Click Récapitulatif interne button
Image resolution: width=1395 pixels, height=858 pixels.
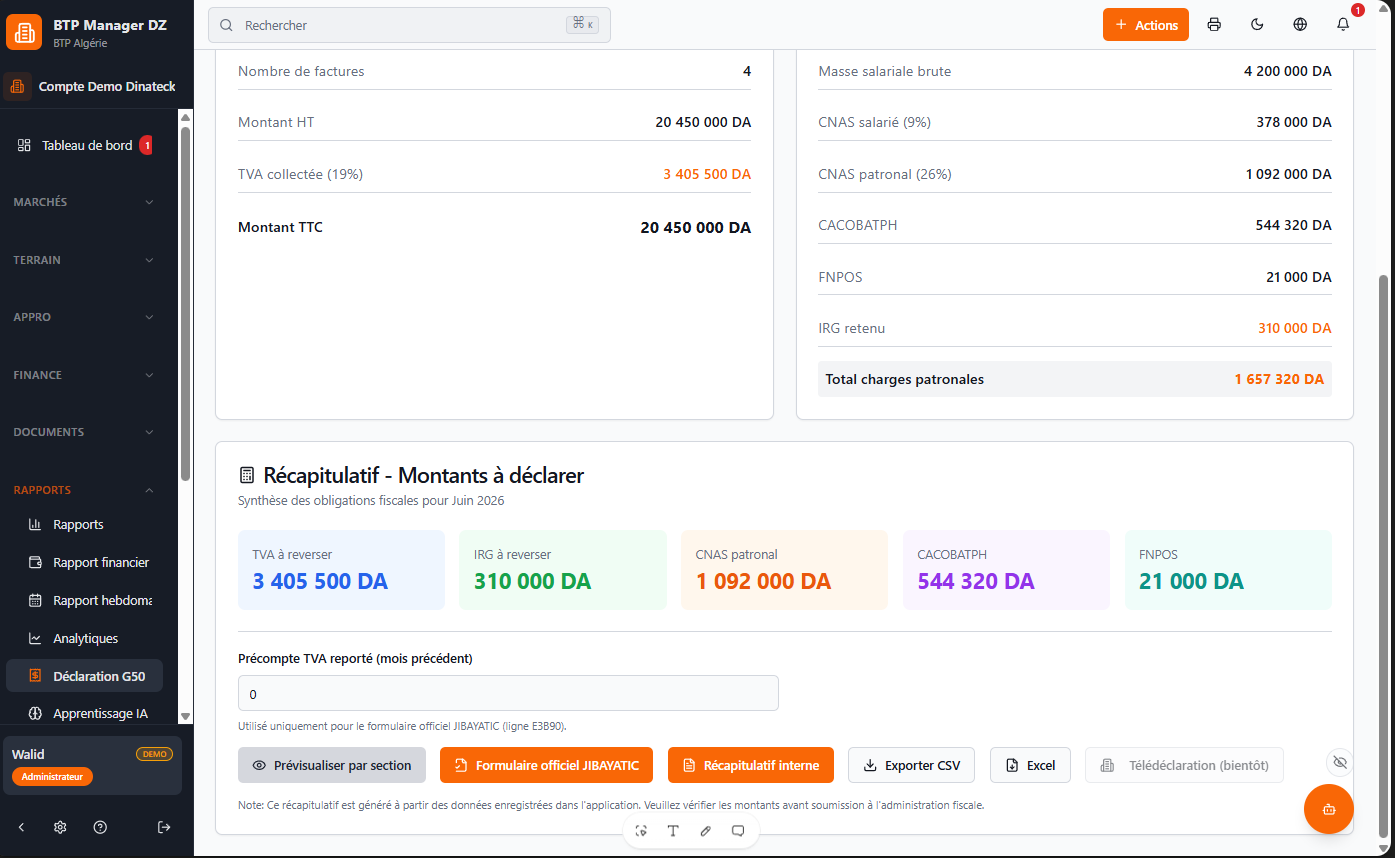coord(751,765)
